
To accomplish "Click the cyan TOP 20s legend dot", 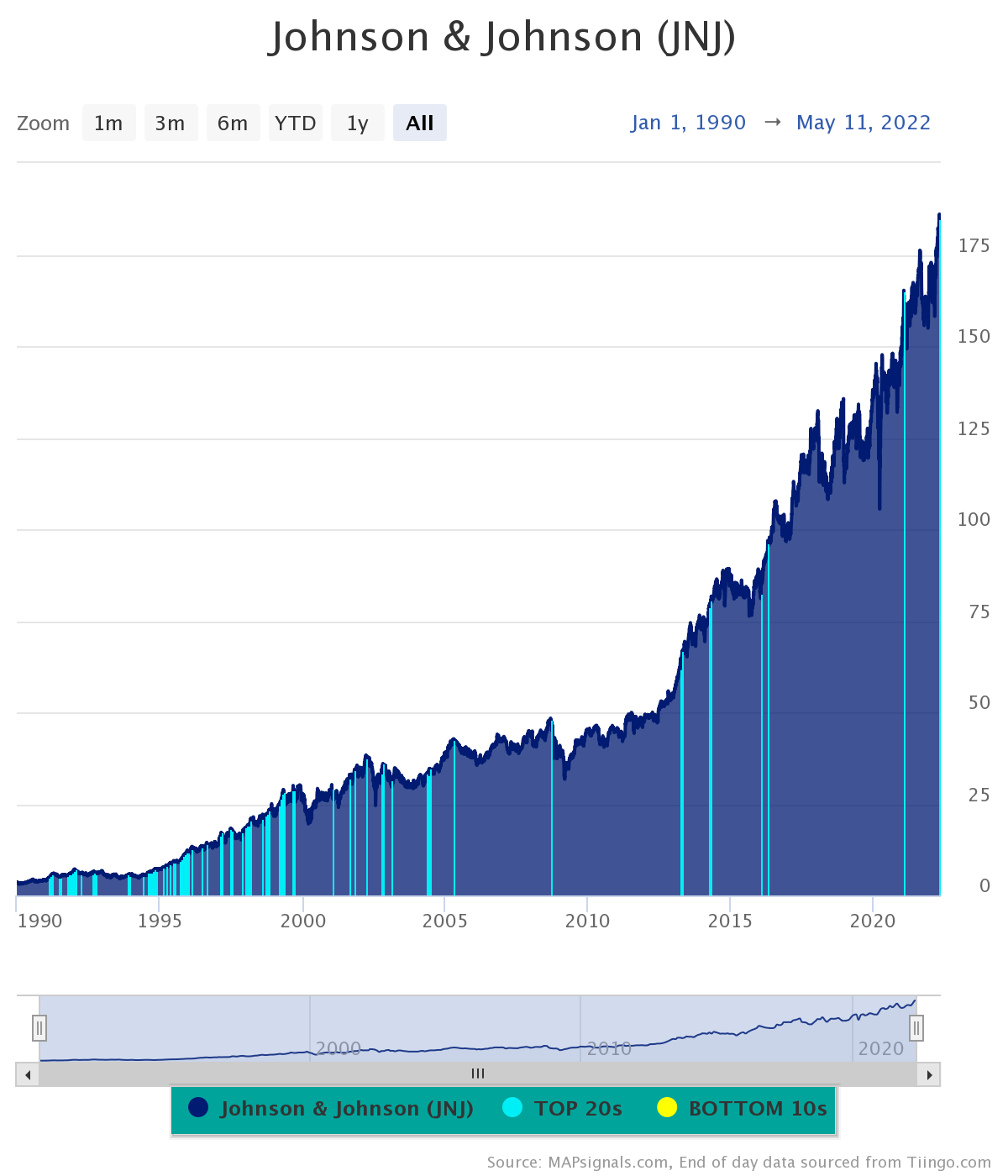I will [512, 1107].
